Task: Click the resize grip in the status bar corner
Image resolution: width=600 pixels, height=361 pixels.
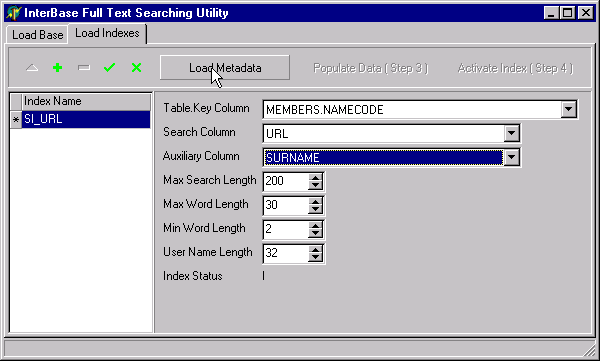Action: (589, 350)
